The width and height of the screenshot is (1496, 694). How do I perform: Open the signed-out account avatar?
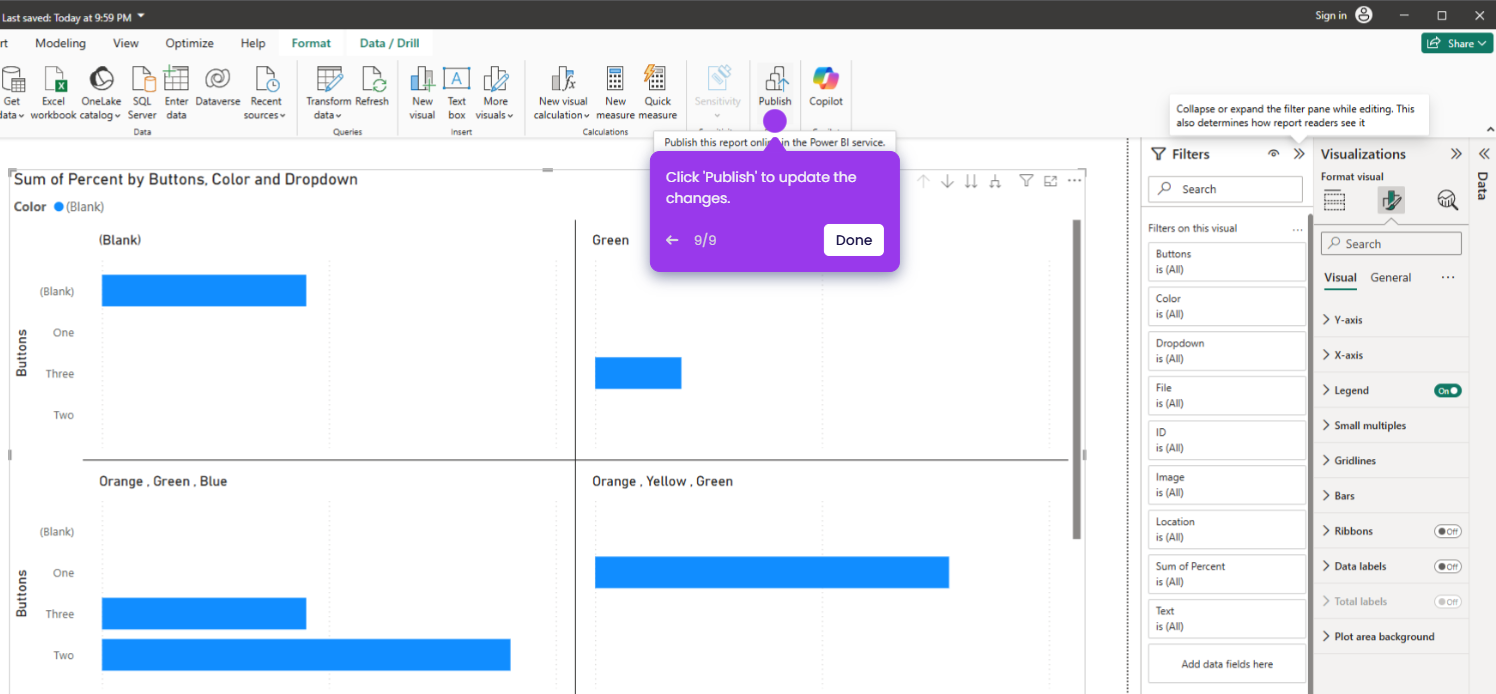(1364, 15)
